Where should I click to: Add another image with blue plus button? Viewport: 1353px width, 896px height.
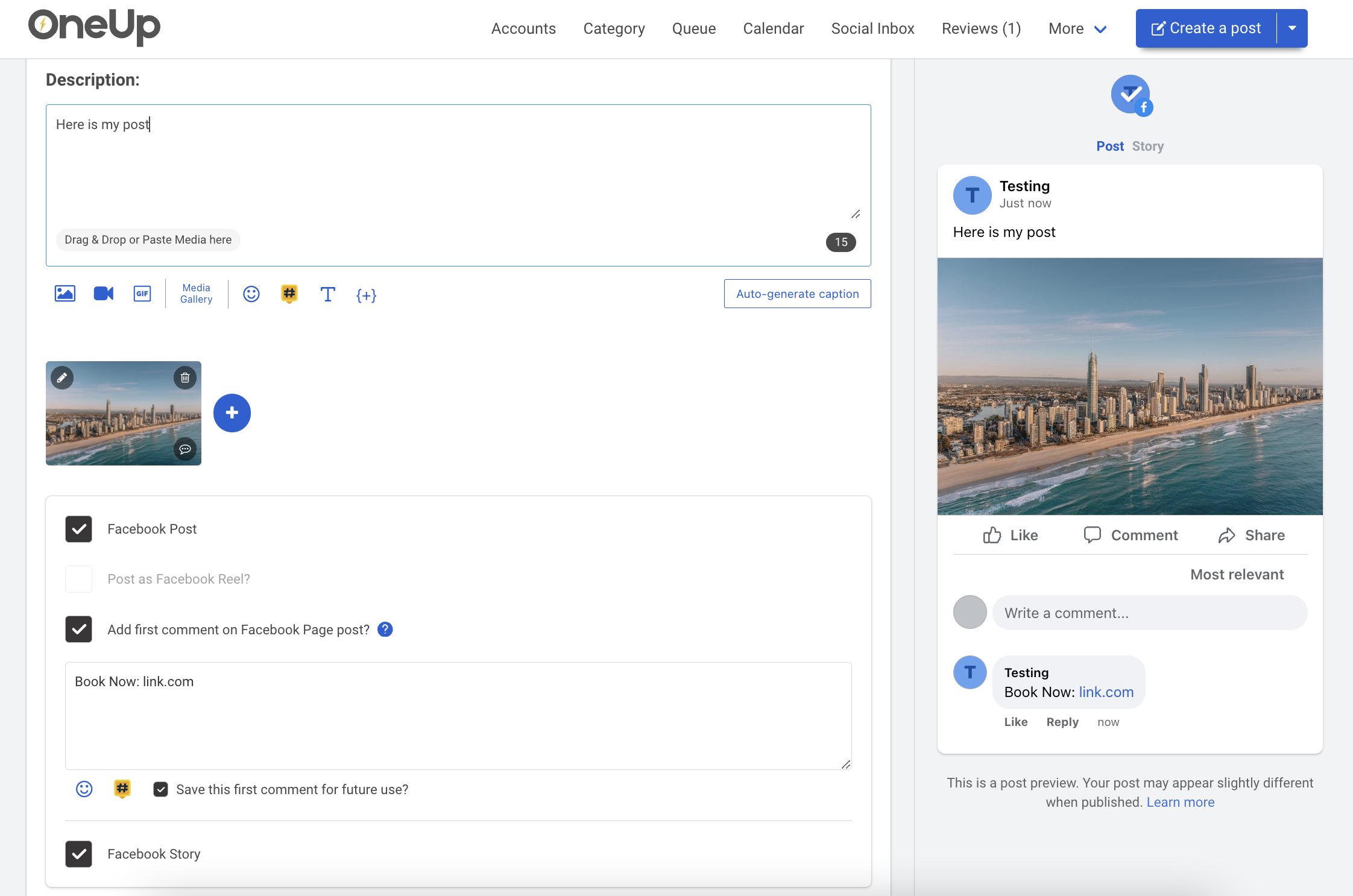(232, 413)
